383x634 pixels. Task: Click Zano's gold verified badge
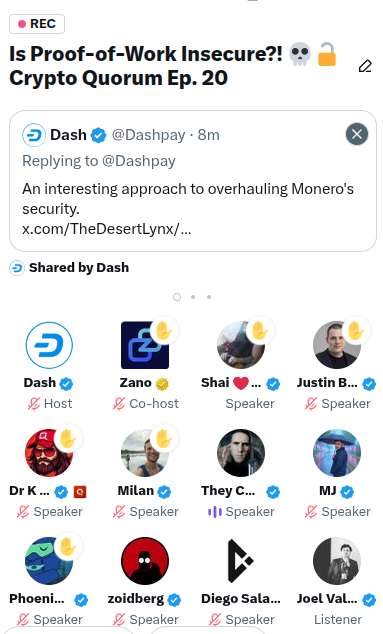point(162,384)
